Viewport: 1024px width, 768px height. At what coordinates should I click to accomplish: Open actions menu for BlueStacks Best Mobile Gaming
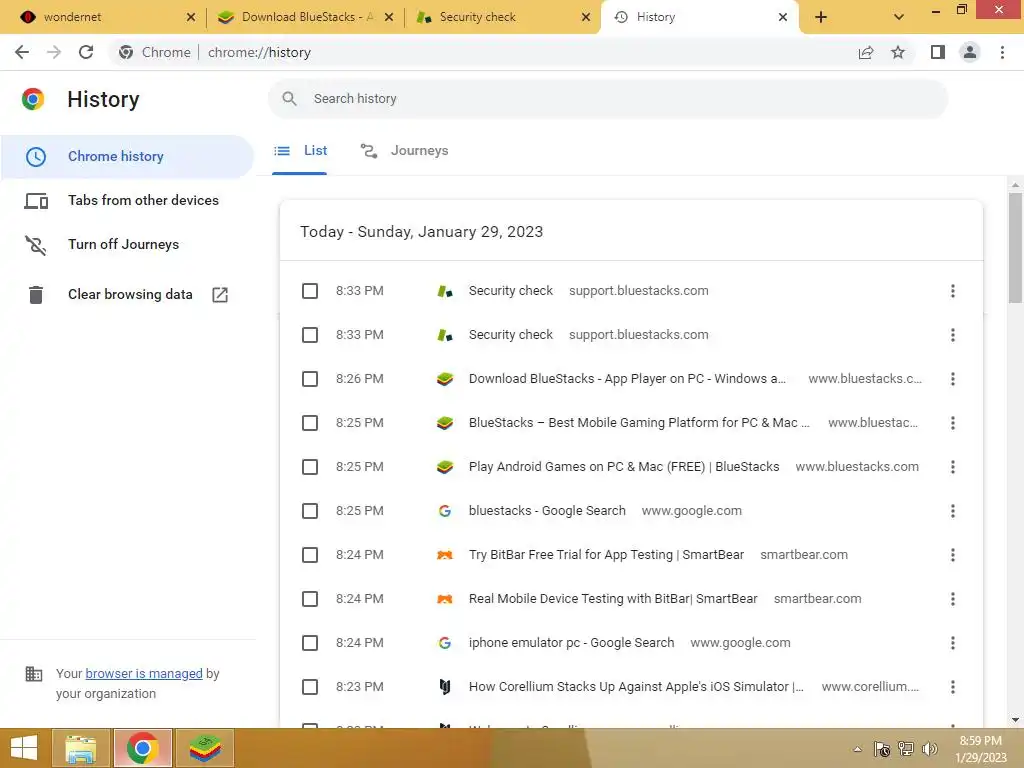coord(953,423)
